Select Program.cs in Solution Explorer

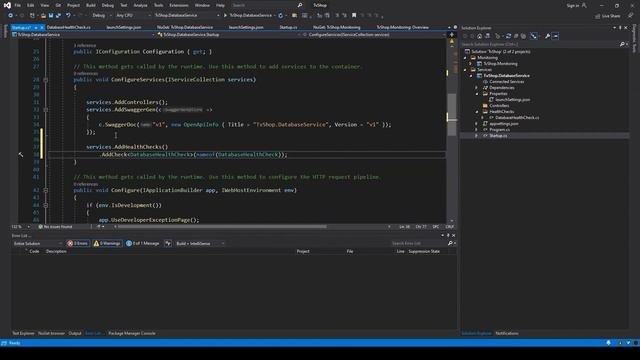tap(499, 129)
